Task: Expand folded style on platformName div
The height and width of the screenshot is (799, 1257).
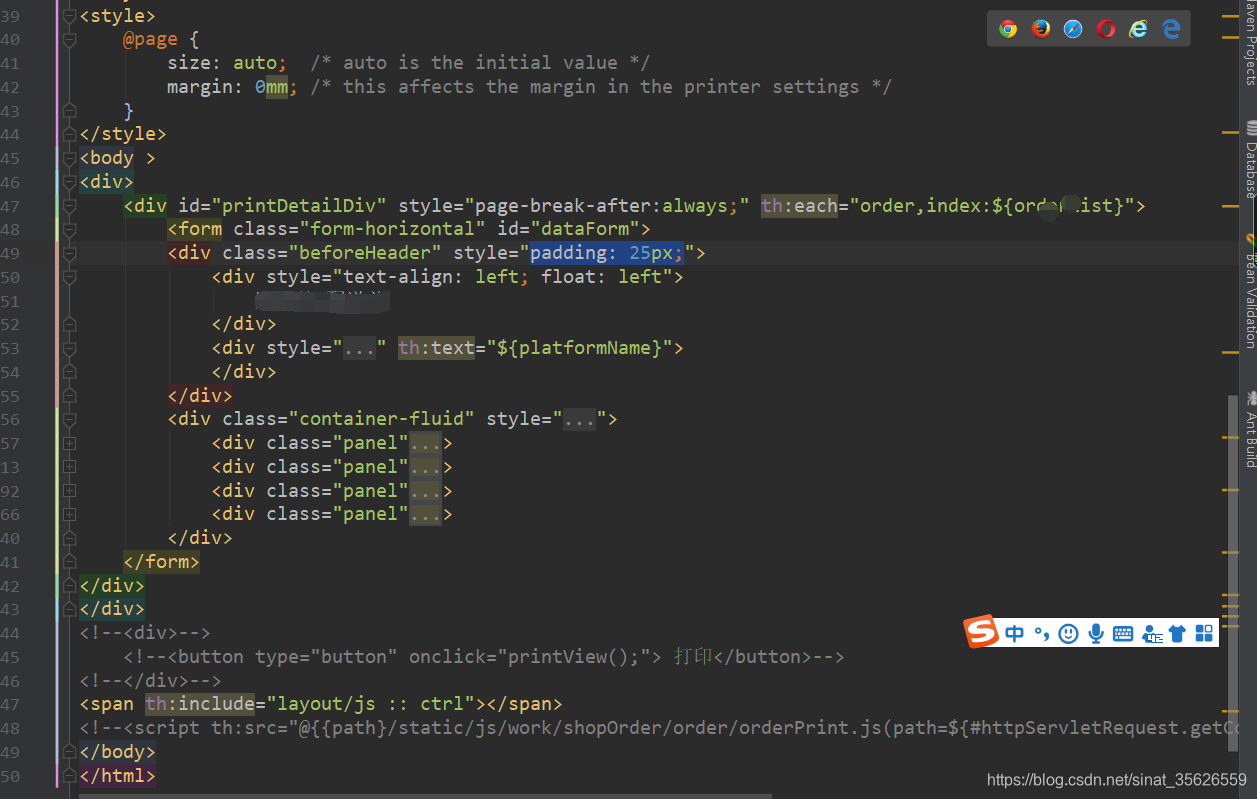Action: click(360, 348)
